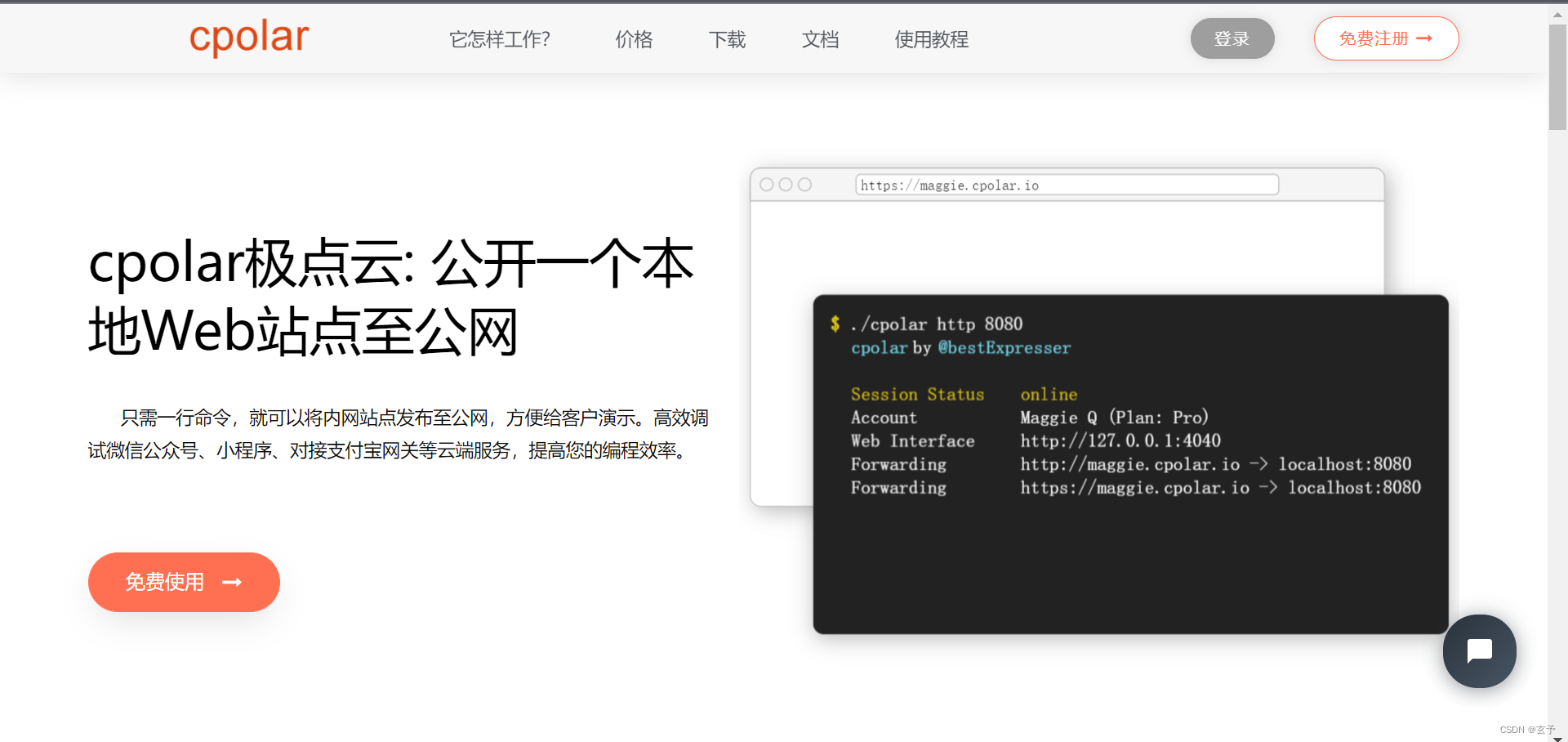Viewport: 1568px width, 742px height.
Task: Open the 下载 download page
Action: click(x=727, y=39)
